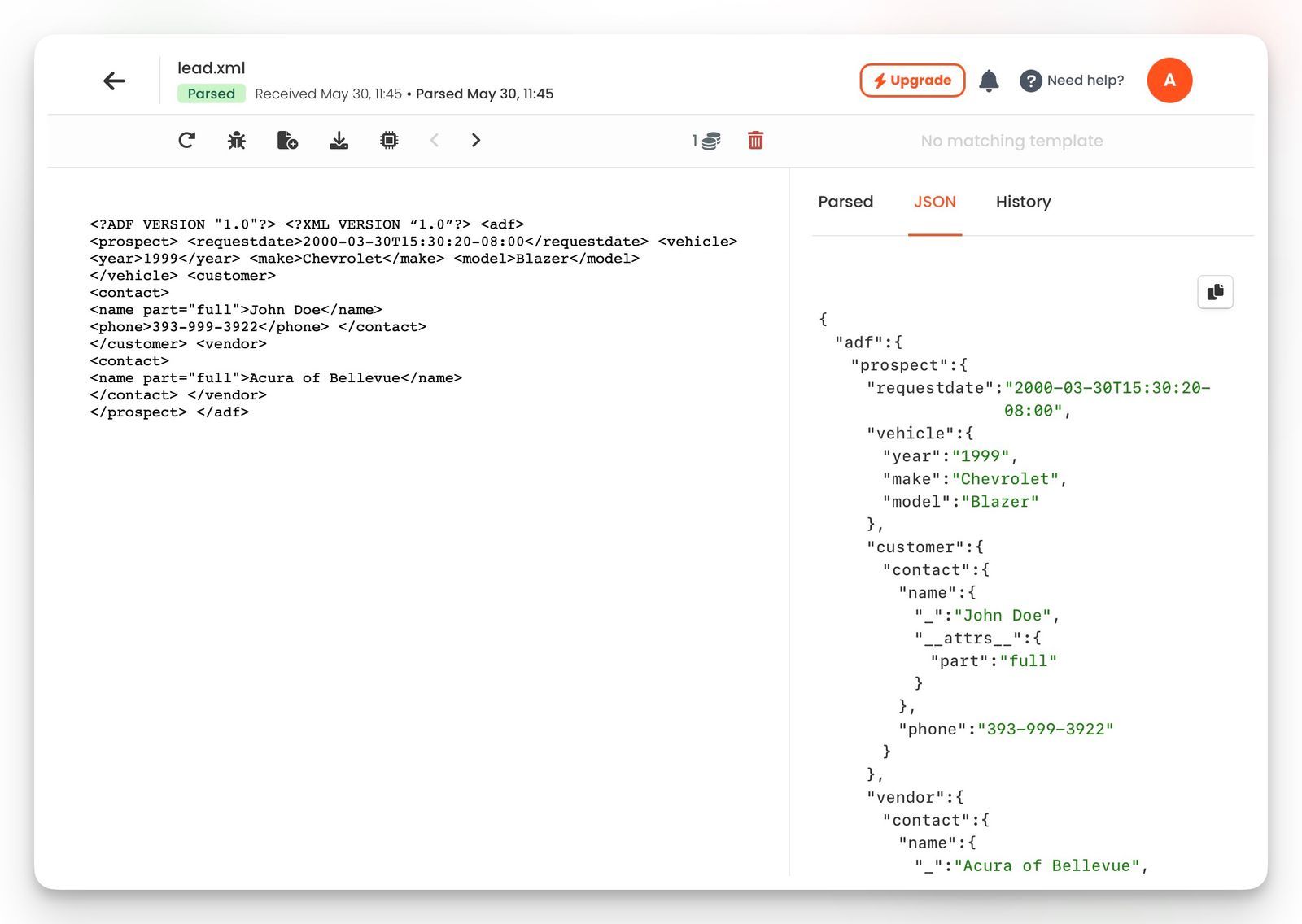
Task: Click the "No matching template" field
Action: (1011, 141)
